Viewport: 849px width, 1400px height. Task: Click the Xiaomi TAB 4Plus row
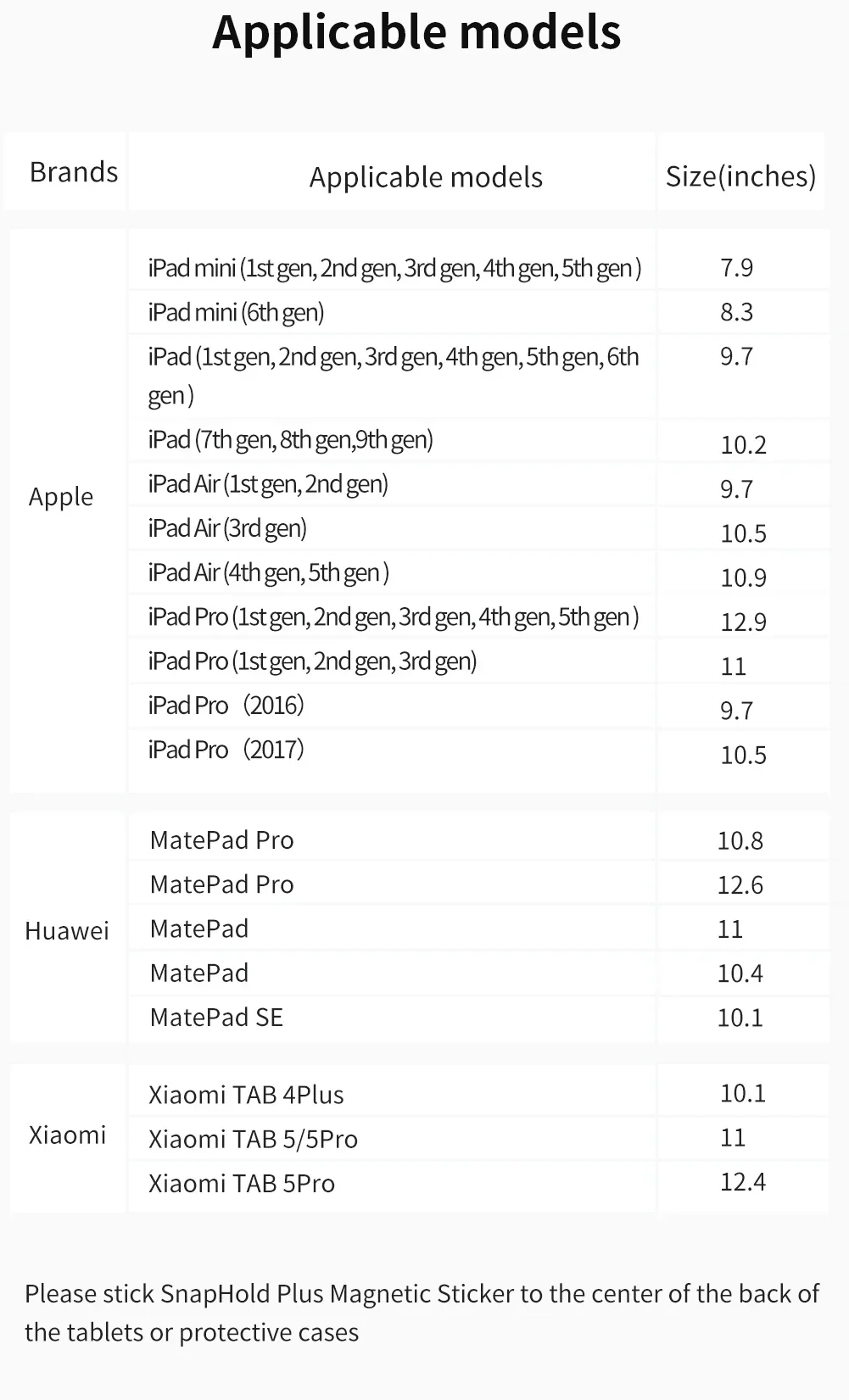pos(246,1095)
